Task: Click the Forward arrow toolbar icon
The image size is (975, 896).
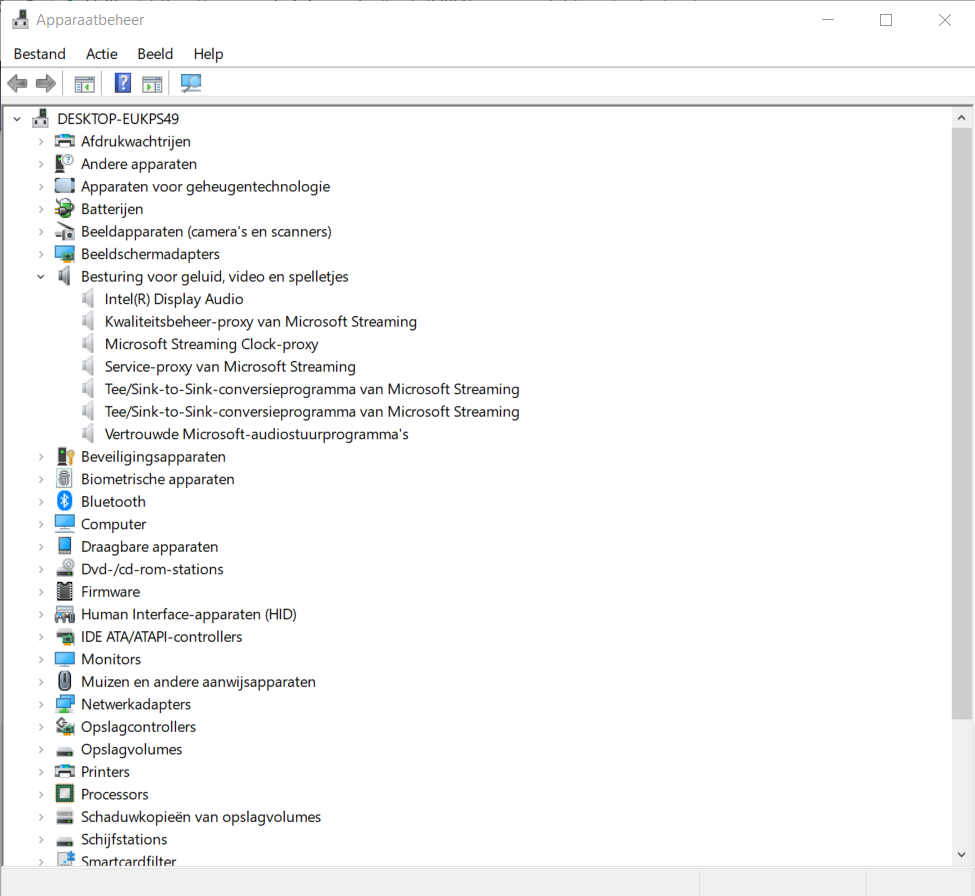Action: coord(46,83)
